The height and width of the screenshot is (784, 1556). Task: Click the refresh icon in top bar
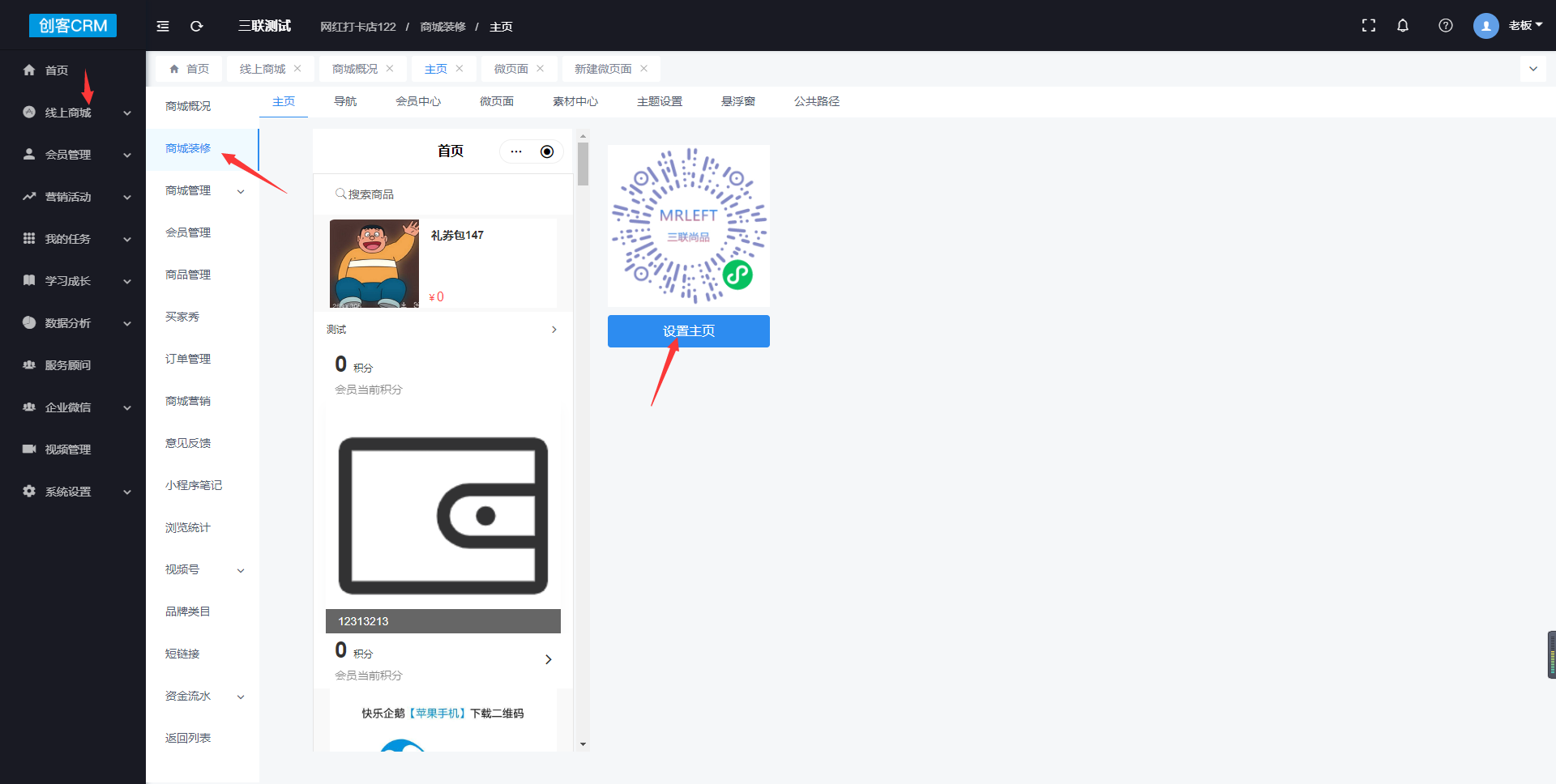point(196,26)
